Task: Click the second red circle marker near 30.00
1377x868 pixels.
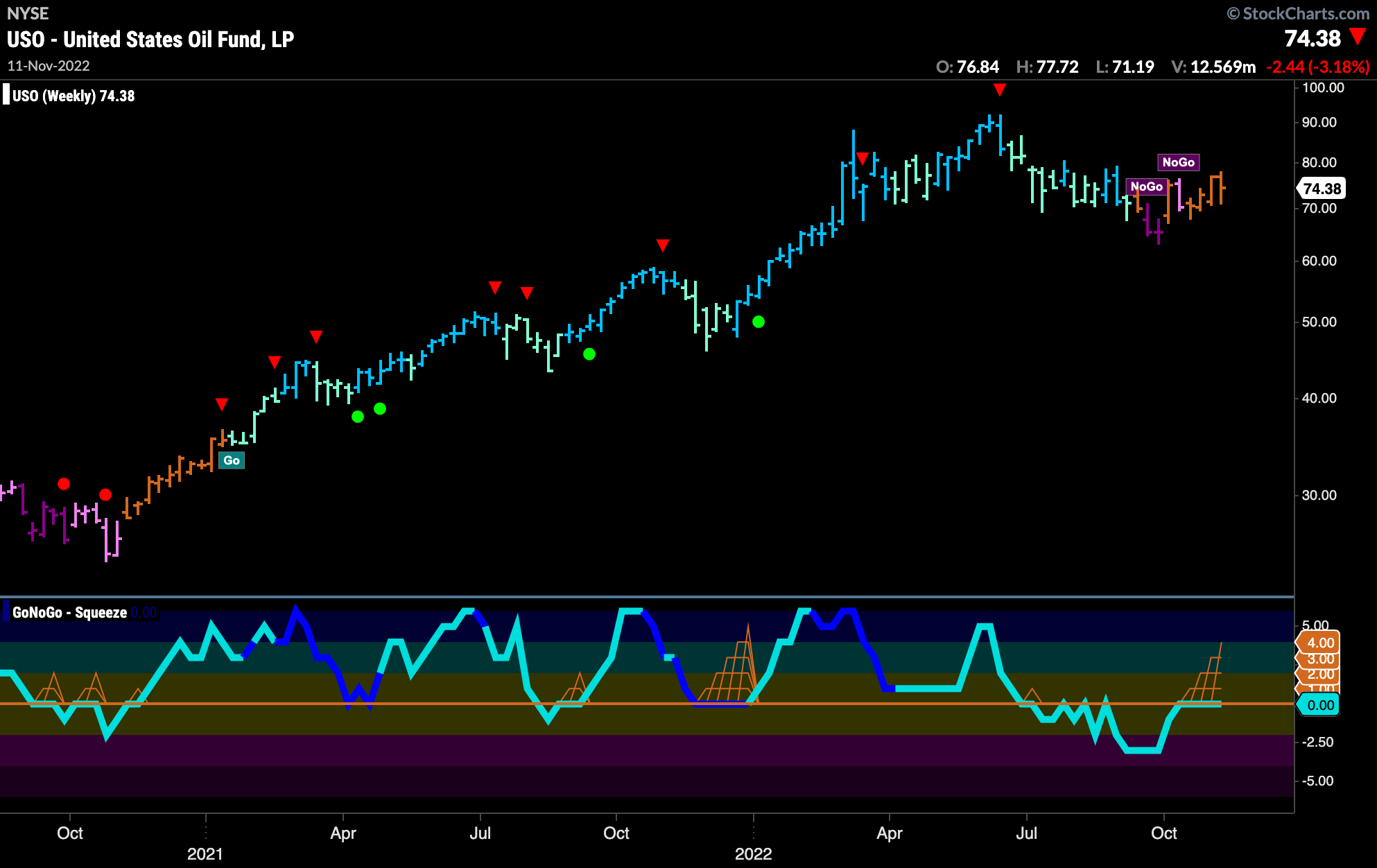Action: tap(105, 495)
